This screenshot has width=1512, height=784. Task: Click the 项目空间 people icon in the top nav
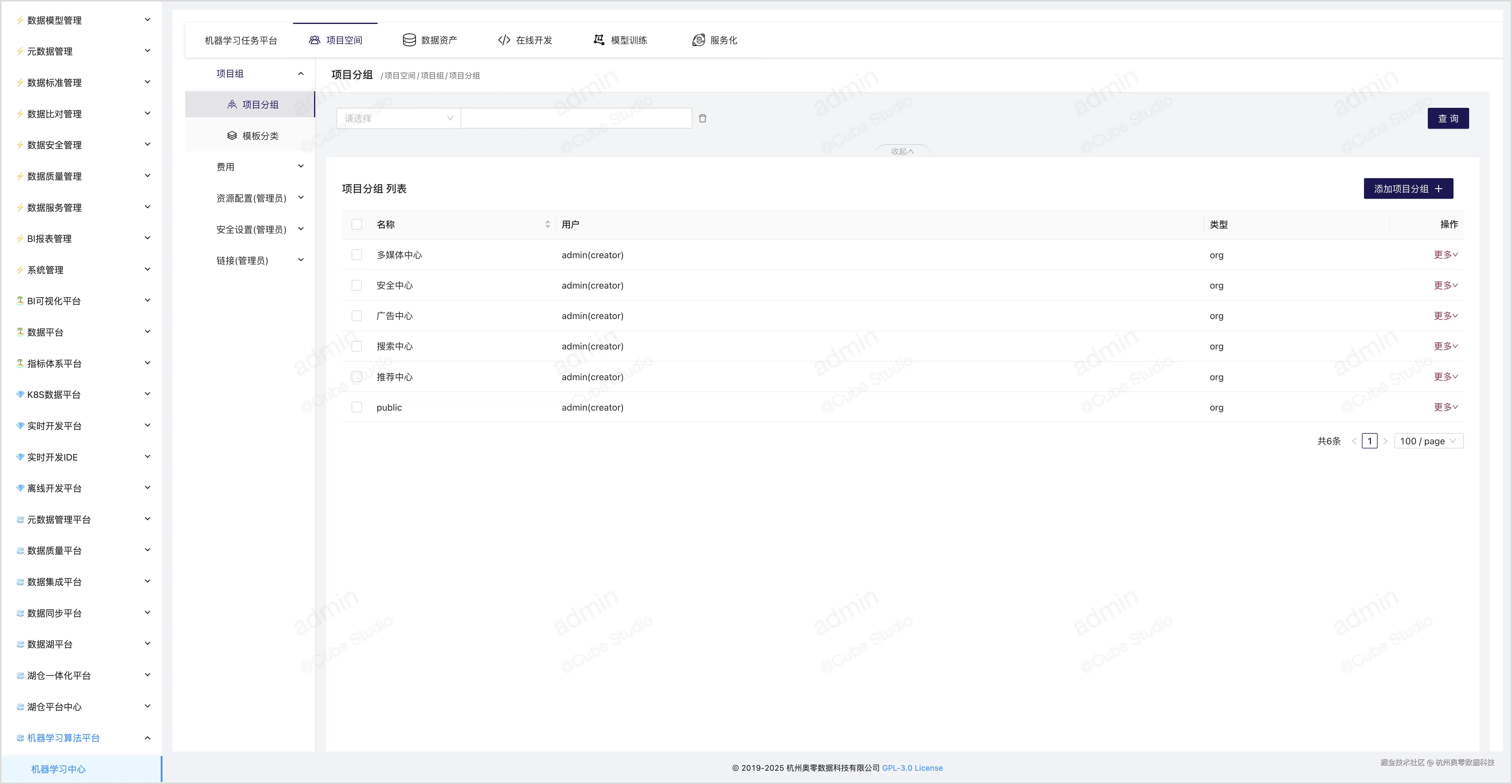click(x=315, y=40)
